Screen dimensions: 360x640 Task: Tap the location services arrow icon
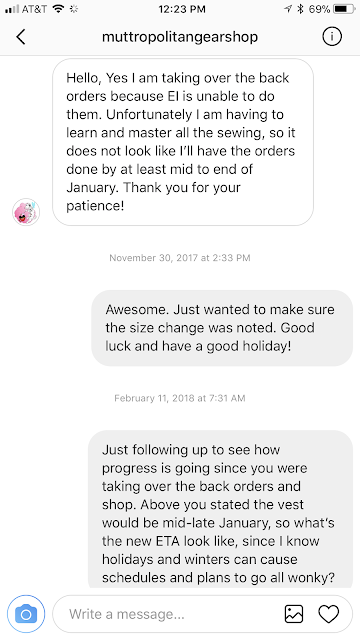point(289,9)
